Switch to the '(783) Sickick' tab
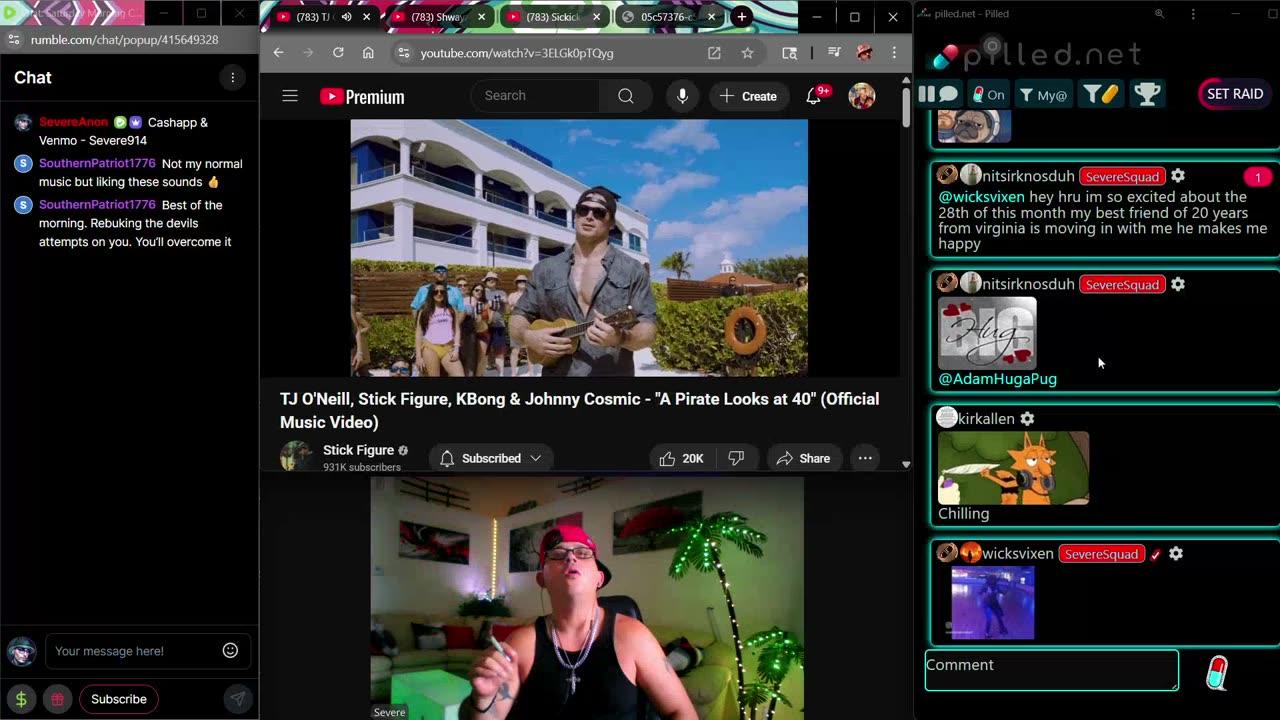 tap(553, 17)
